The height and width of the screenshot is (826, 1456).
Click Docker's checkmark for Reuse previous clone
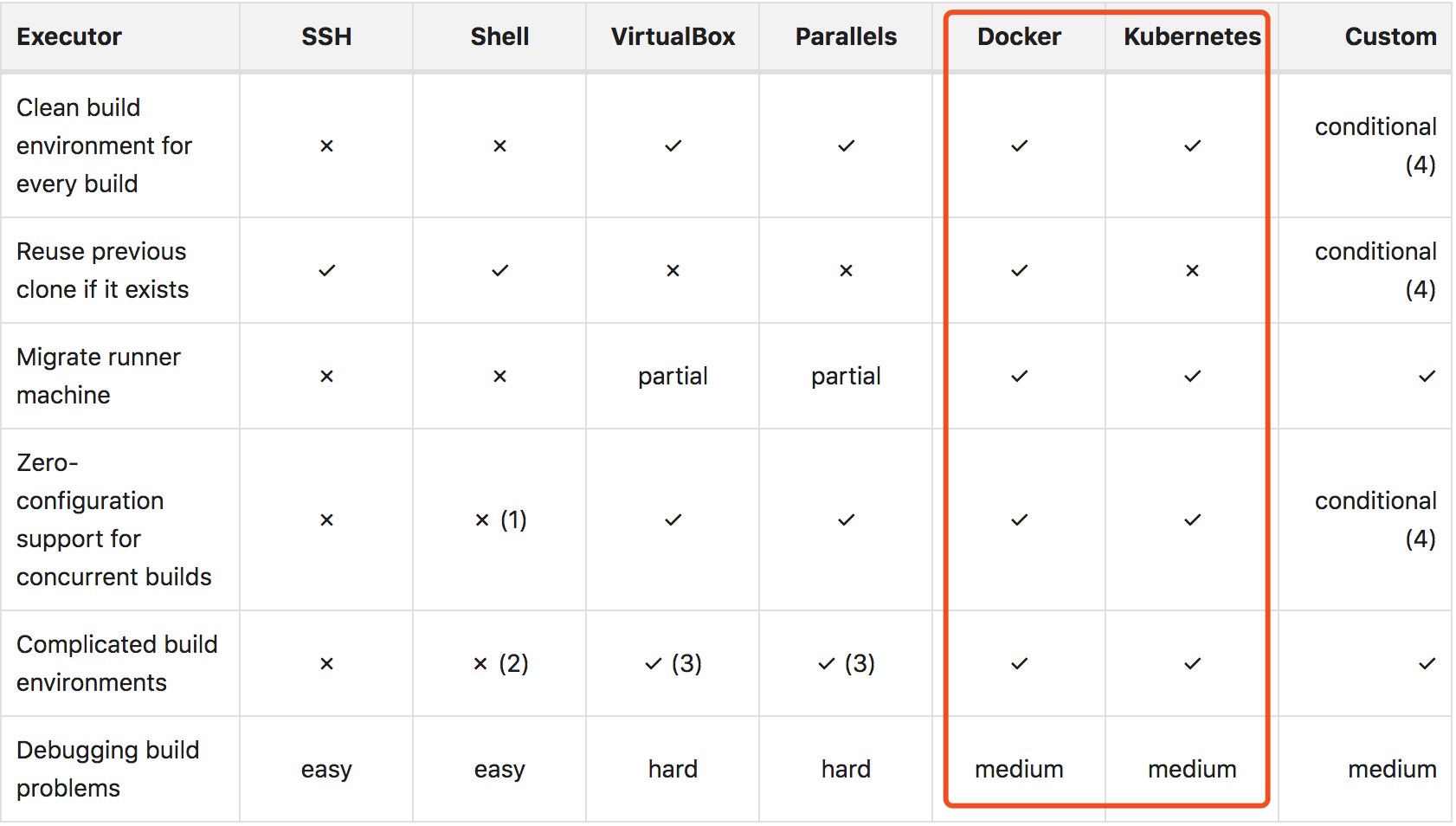pyautogui.click(x=1019, y=271)
